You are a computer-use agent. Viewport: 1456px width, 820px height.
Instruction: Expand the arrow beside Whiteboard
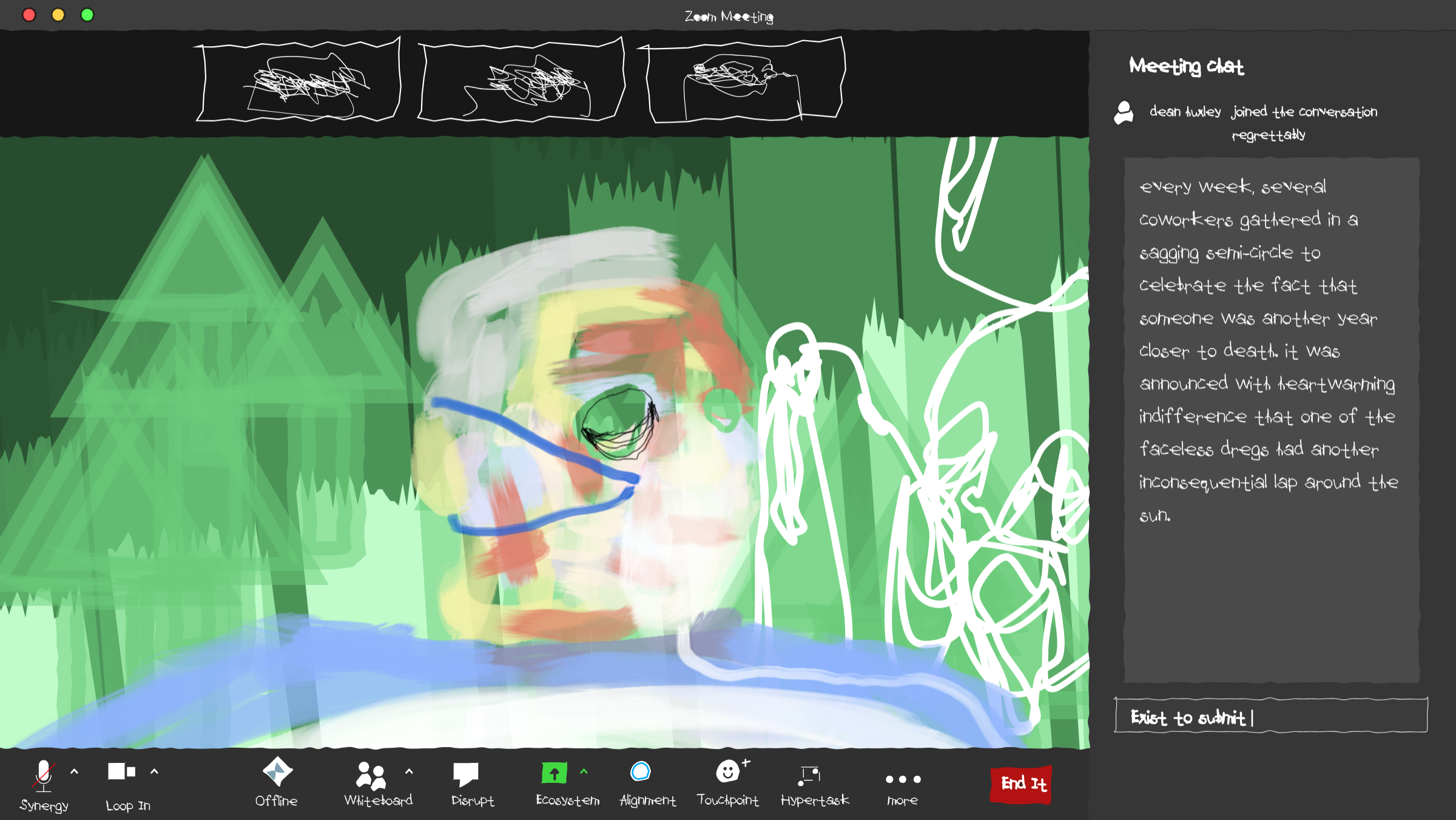[x=409, y=771]
